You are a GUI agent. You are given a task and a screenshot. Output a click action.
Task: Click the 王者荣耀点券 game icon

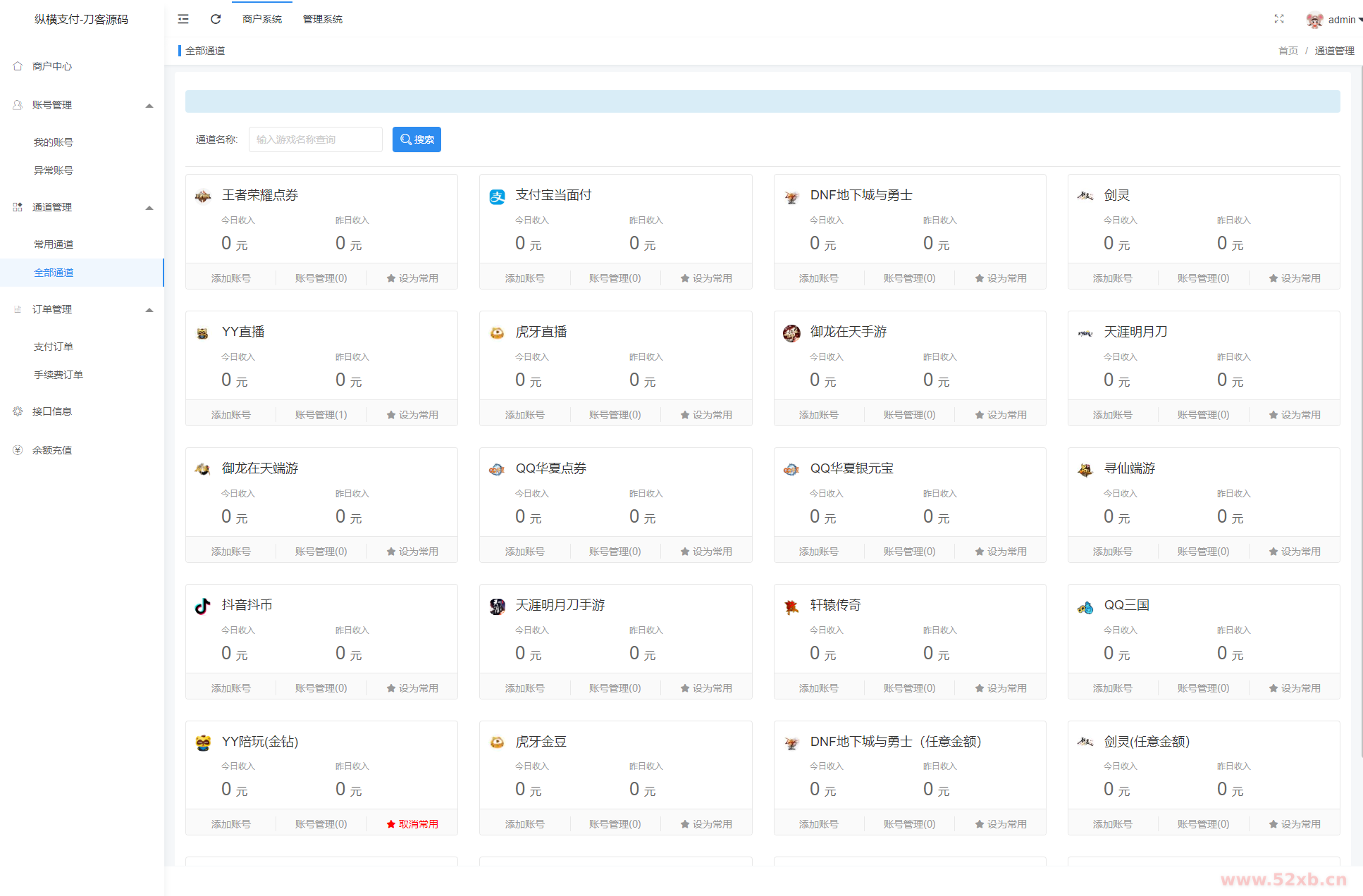tap(203, 196)
